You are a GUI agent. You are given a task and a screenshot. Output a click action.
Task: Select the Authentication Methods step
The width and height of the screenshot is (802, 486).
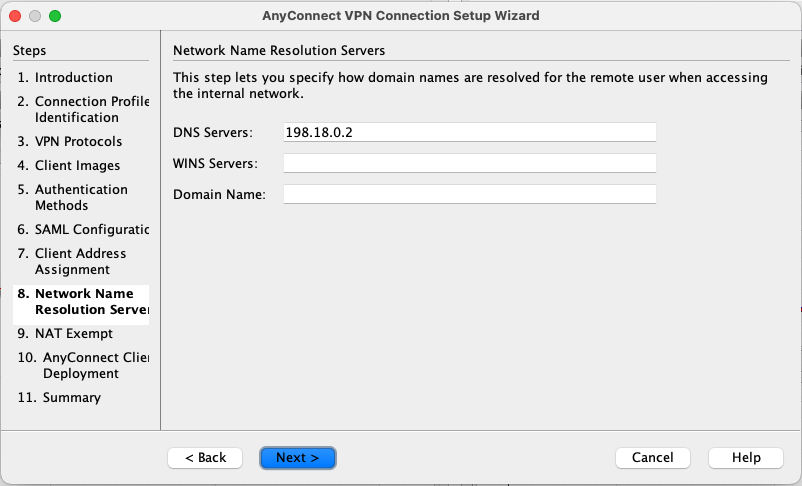(x=80, y=197)
